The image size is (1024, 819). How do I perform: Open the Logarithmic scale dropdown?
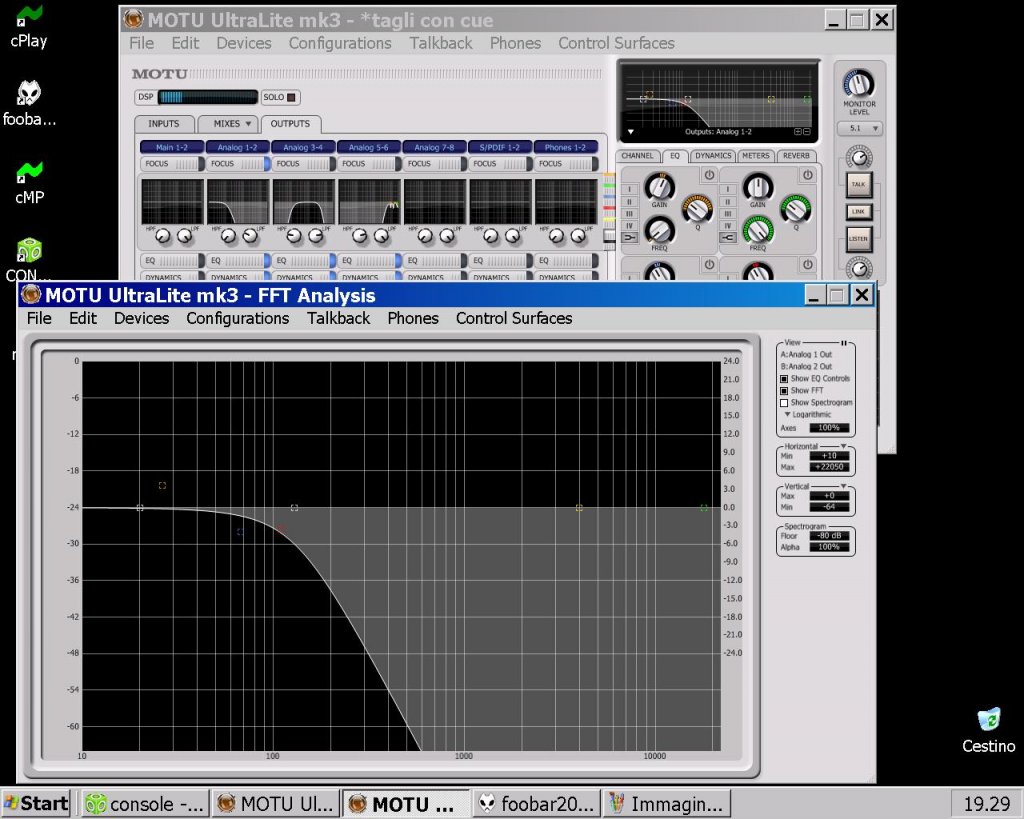808,415
